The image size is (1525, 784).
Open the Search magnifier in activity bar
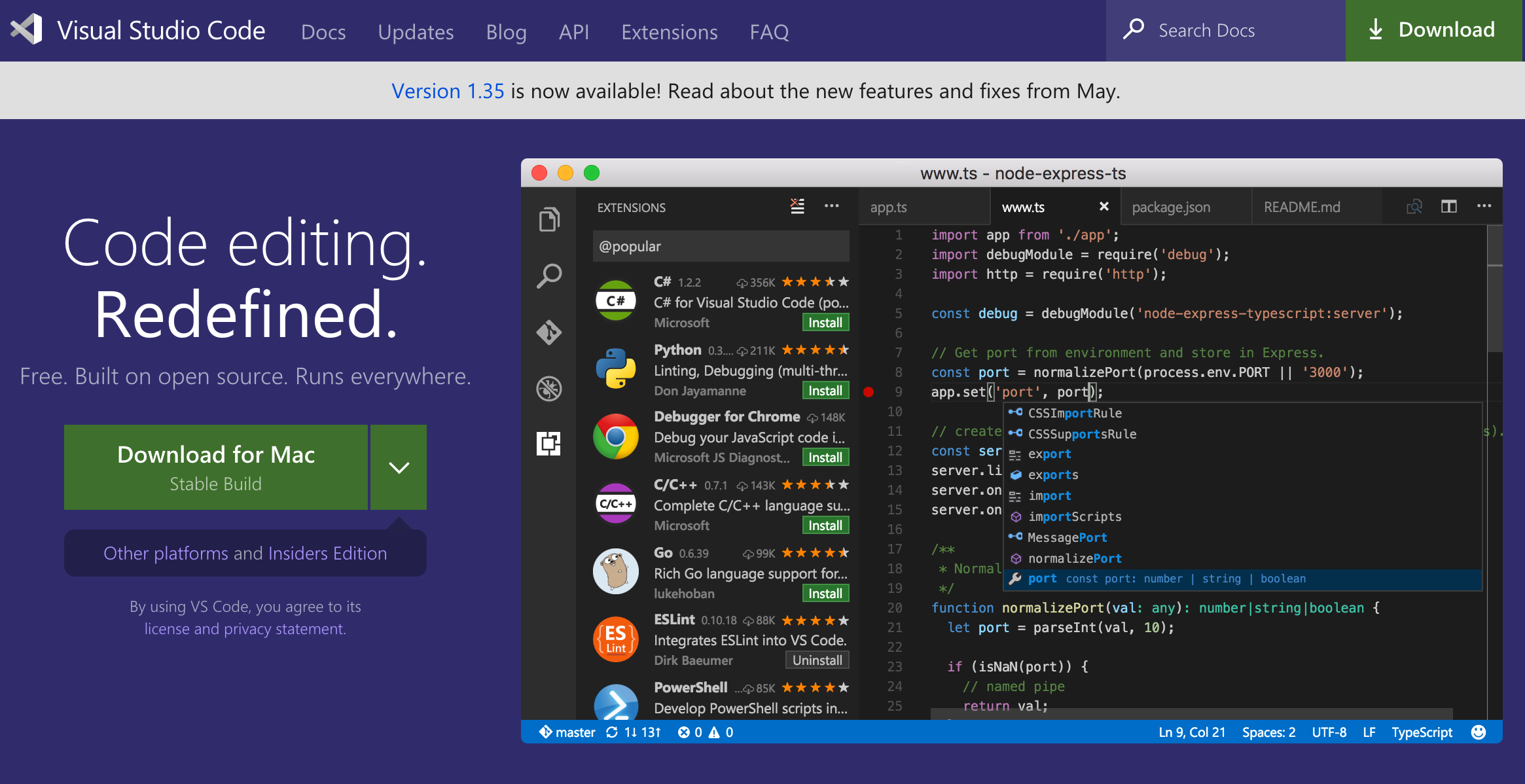[549, 276]
